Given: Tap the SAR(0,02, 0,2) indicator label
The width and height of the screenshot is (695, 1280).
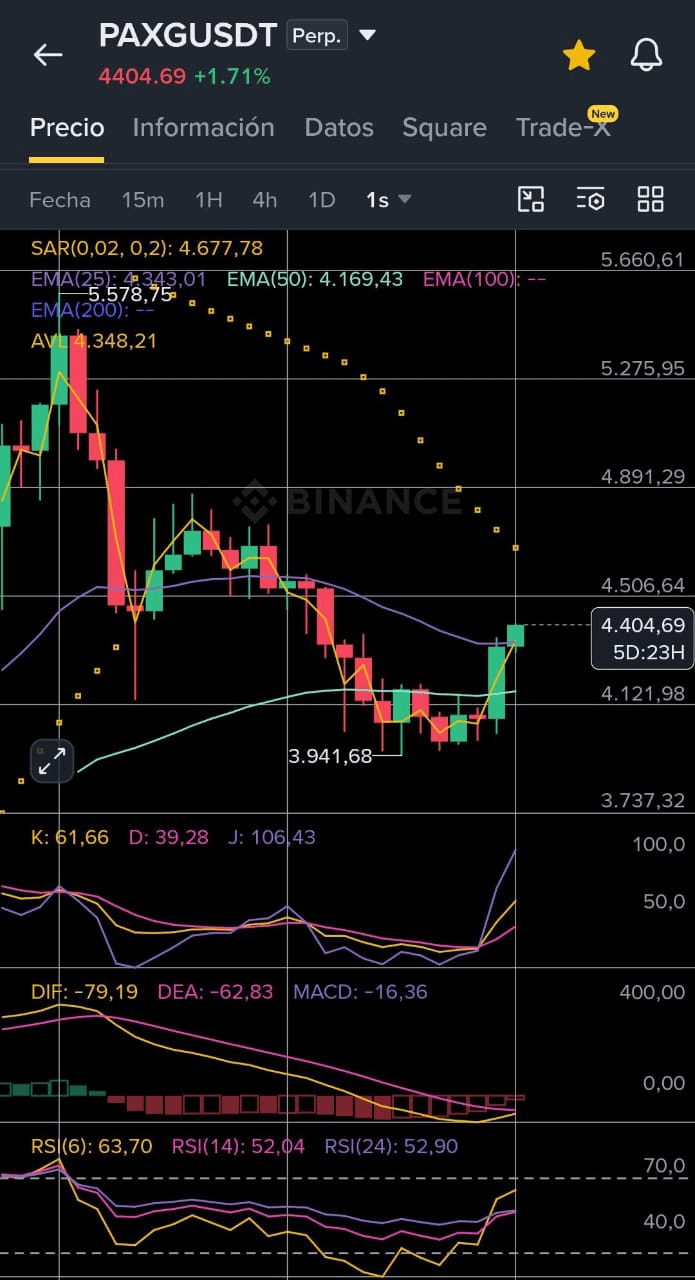Looking at the screenshot, I should tap(147, 248).
